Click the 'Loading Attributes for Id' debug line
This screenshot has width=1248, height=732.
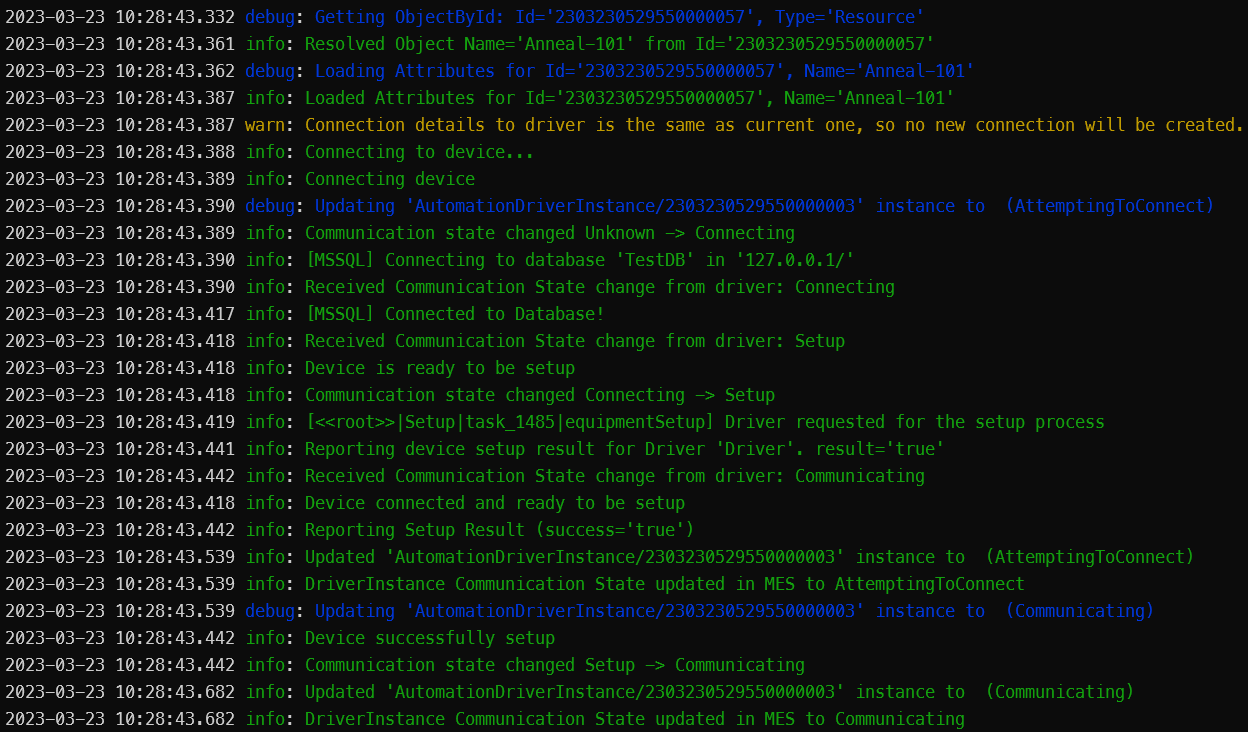point(490,71)
